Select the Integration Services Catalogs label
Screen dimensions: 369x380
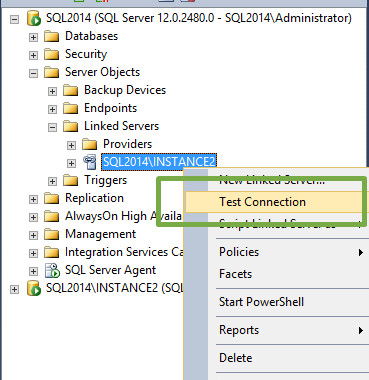pyautogui.click(x=124, y=252)
